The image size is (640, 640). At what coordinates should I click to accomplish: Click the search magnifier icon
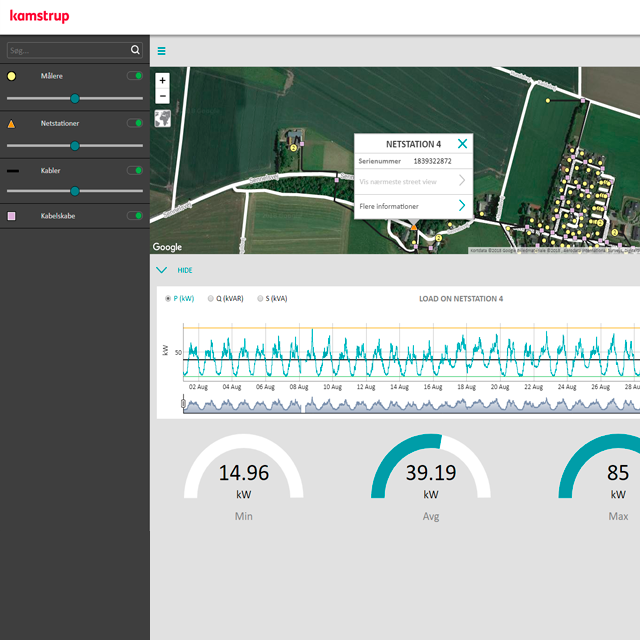coord(135,50)
